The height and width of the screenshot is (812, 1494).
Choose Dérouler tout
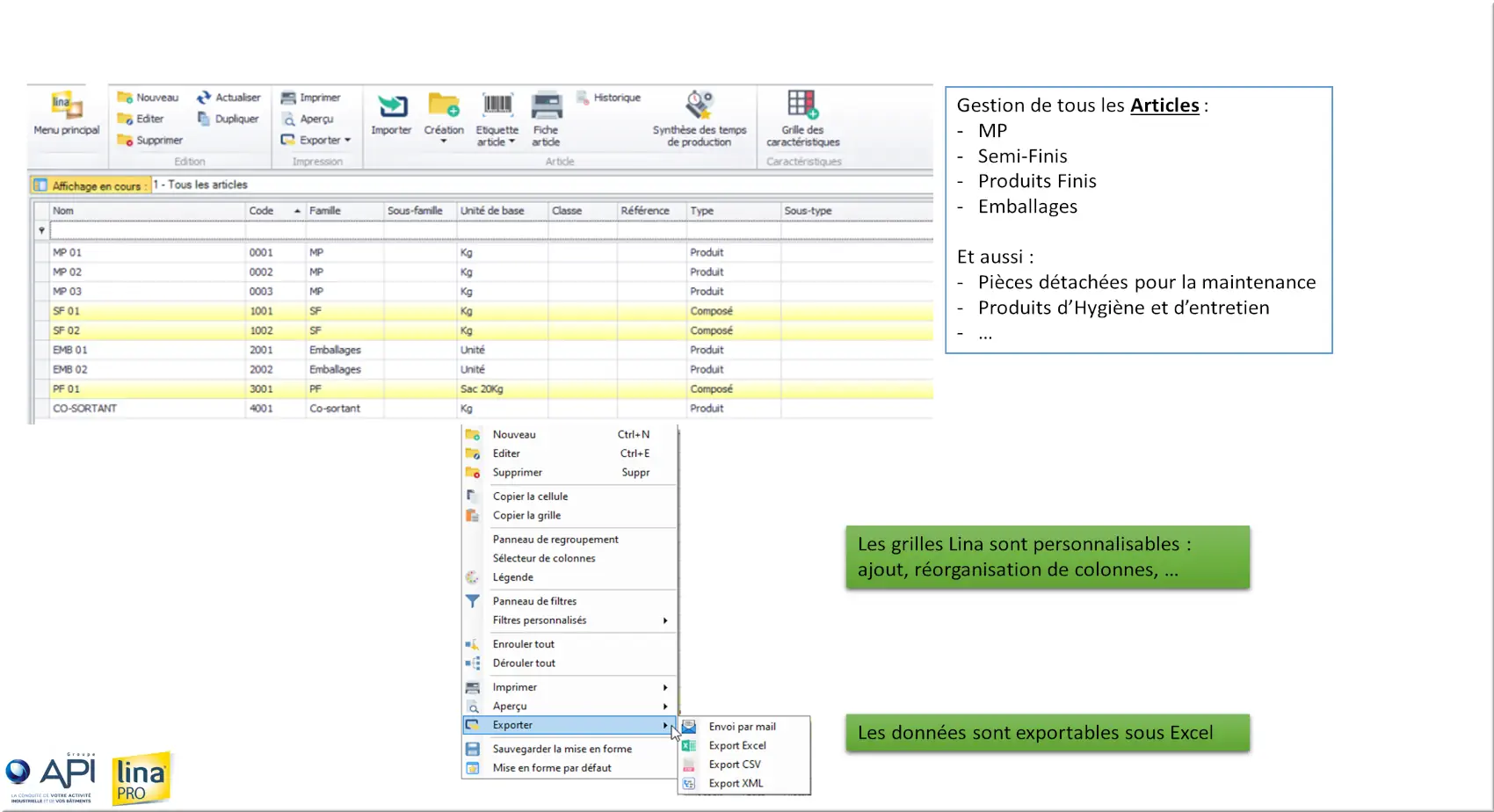click(x=569, y=663)
